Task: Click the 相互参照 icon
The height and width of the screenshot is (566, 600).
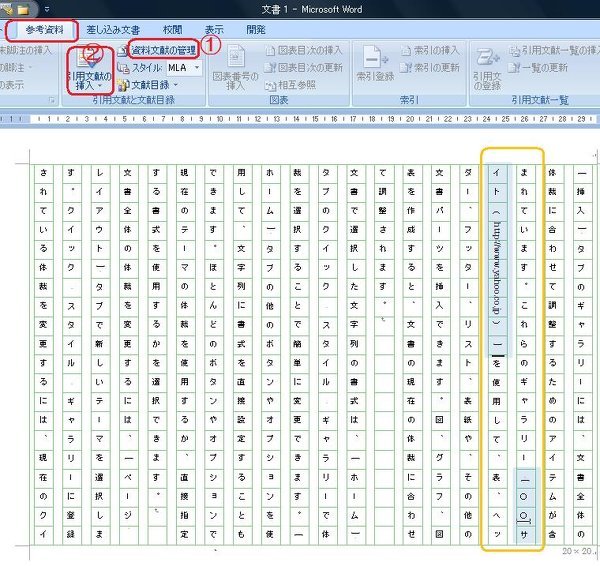Action: click(x=271, y=86)
